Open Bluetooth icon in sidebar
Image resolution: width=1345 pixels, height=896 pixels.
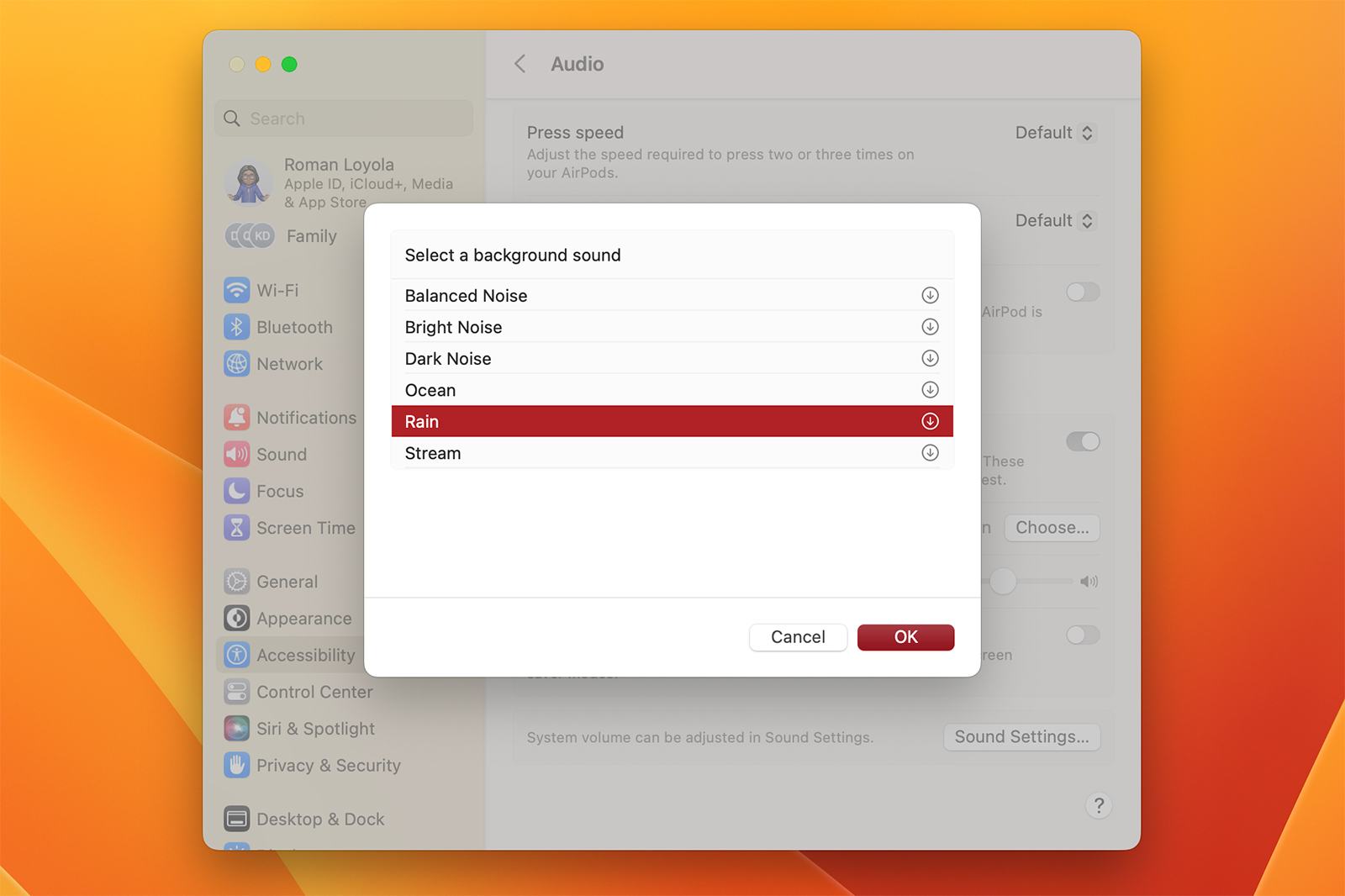click(x=237, y=327)
